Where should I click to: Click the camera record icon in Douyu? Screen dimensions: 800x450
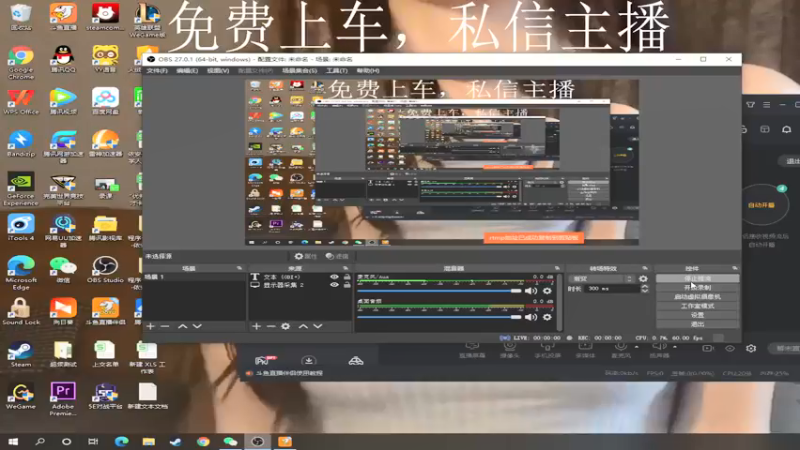coord(708,348)
